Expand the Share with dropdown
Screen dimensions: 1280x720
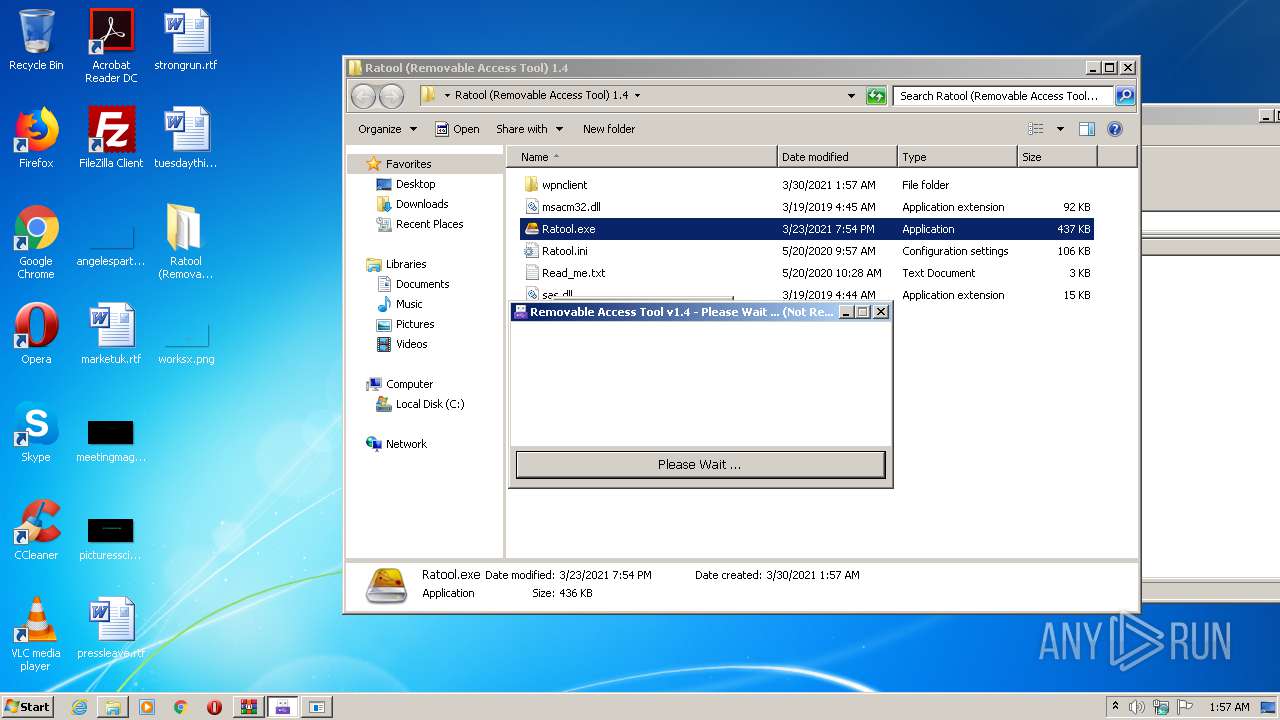tap(529, 129)
